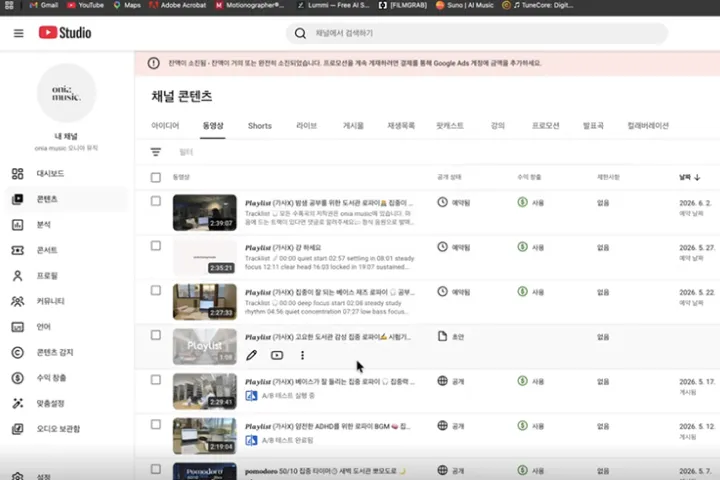Open the 2:35:21 video title link
Image resolution: width=720 pixels, height=480 pixels.
tap(283, 248)
